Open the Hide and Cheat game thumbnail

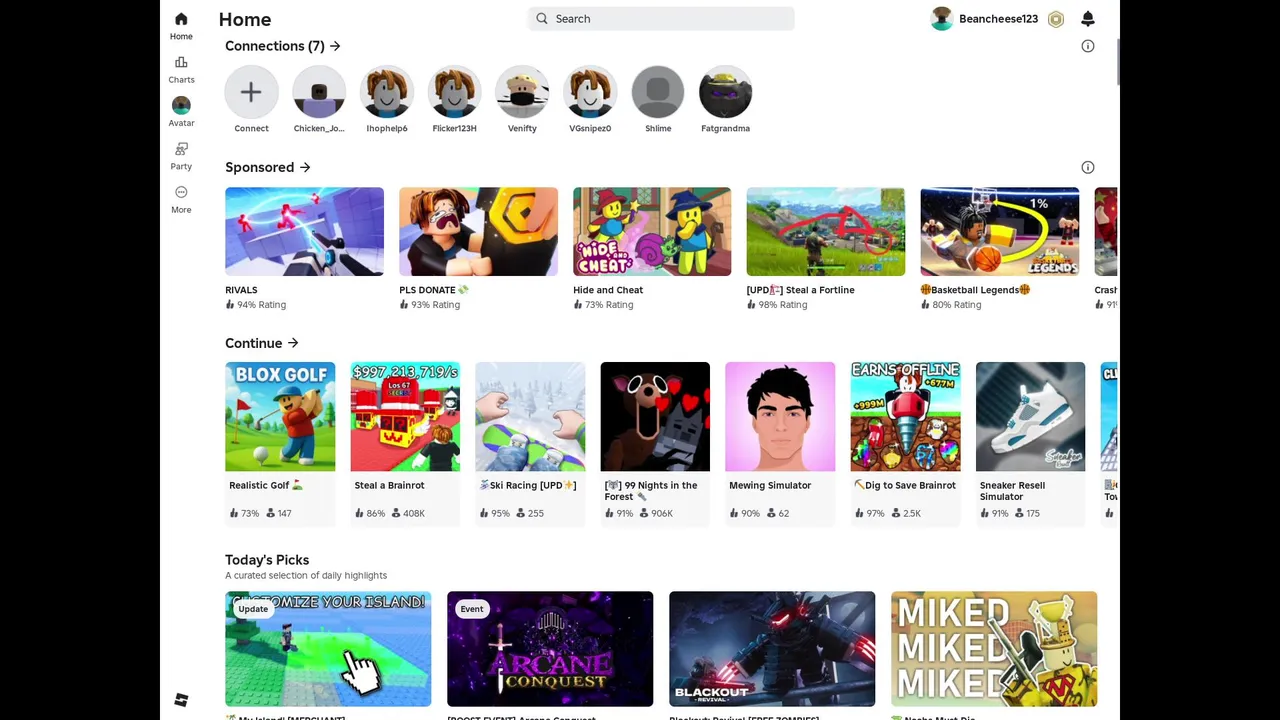[652, 231]
